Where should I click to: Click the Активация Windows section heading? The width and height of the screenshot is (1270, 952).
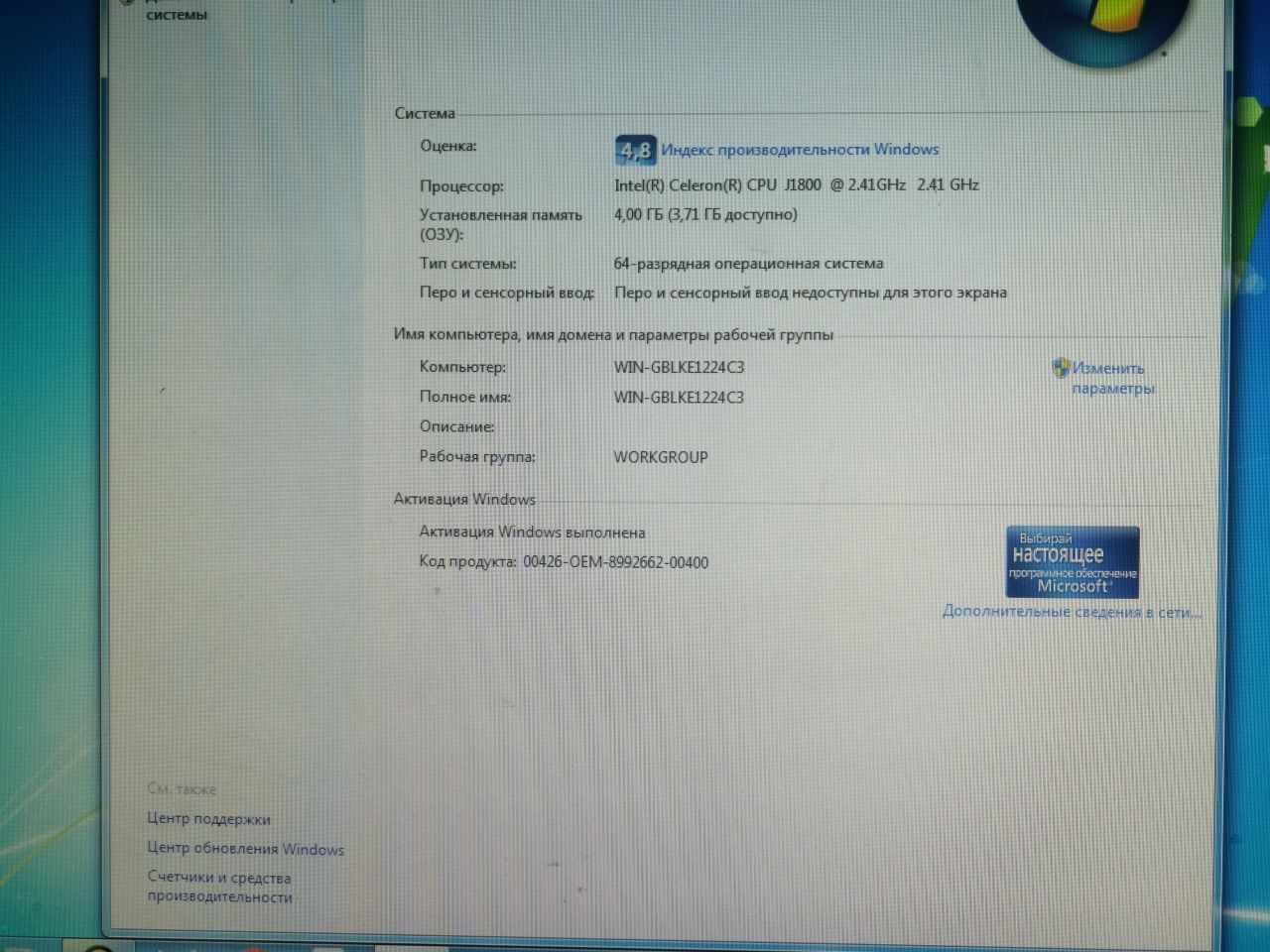coord(464,499)
